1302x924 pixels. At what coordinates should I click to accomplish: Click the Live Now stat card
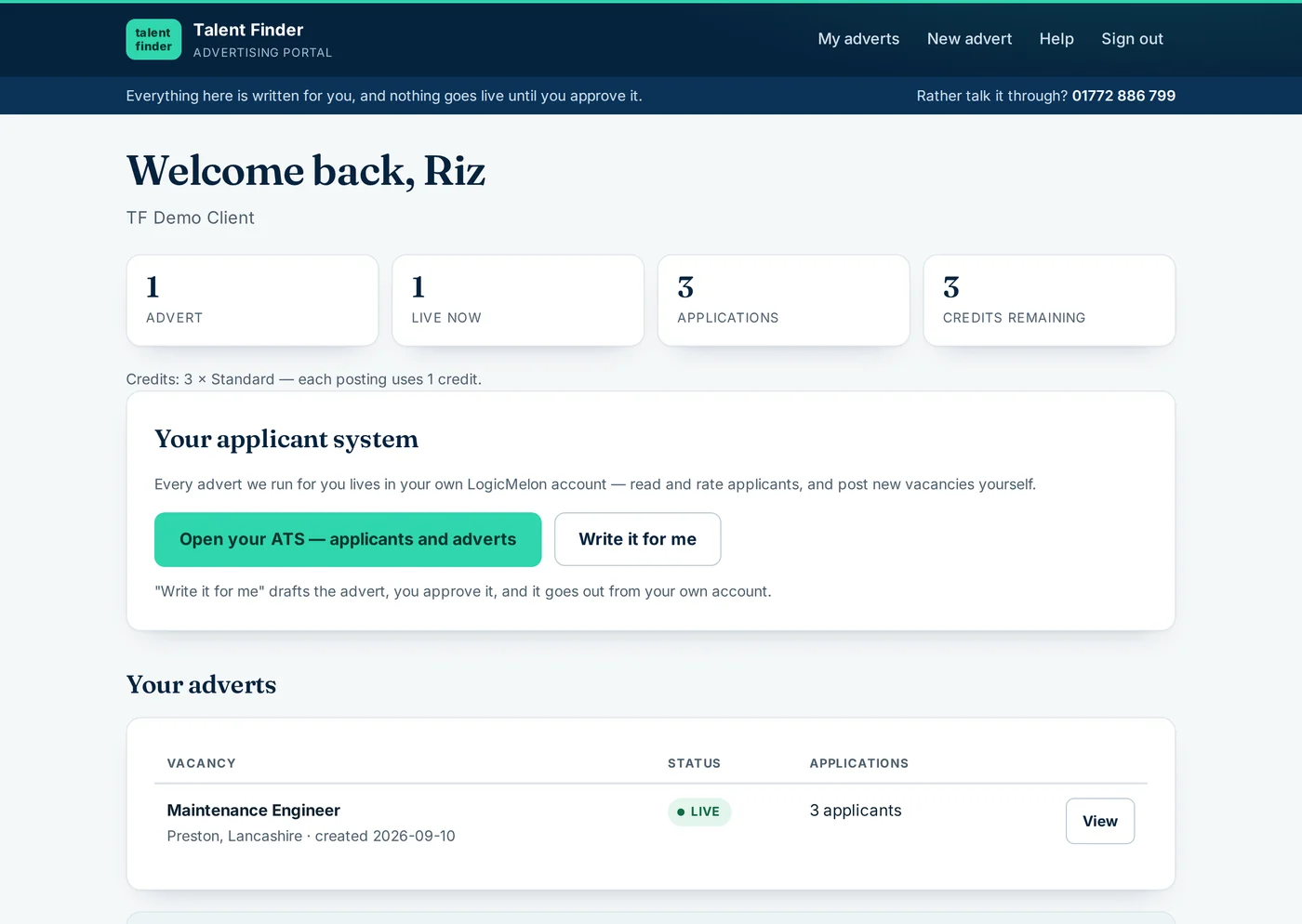(518, 300)
